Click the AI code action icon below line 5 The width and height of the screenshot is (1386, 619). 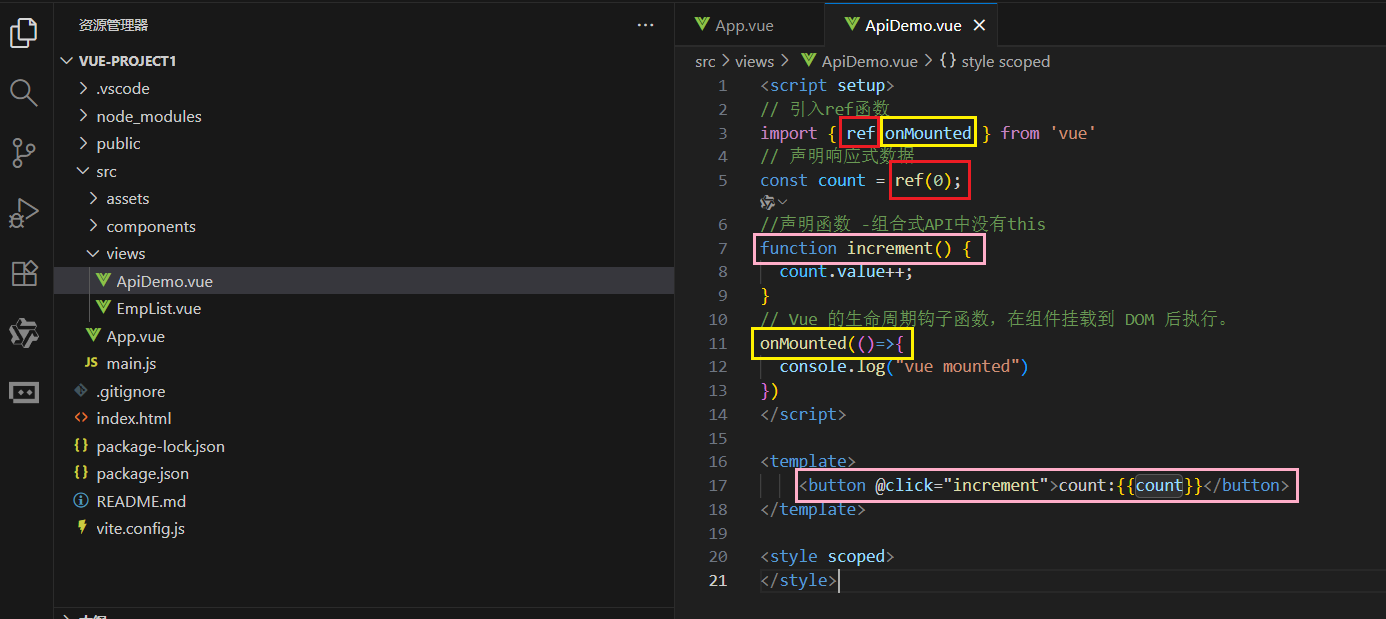[768, 202]
